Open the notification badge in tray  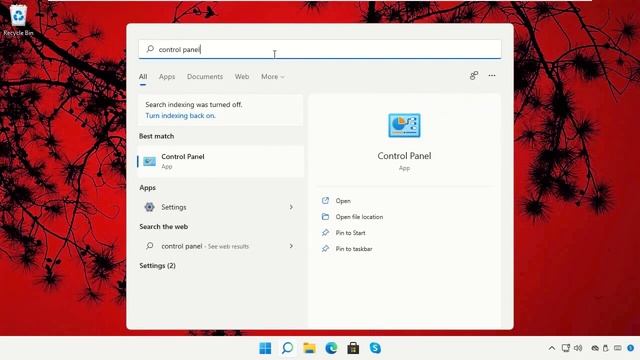point(631,348)
